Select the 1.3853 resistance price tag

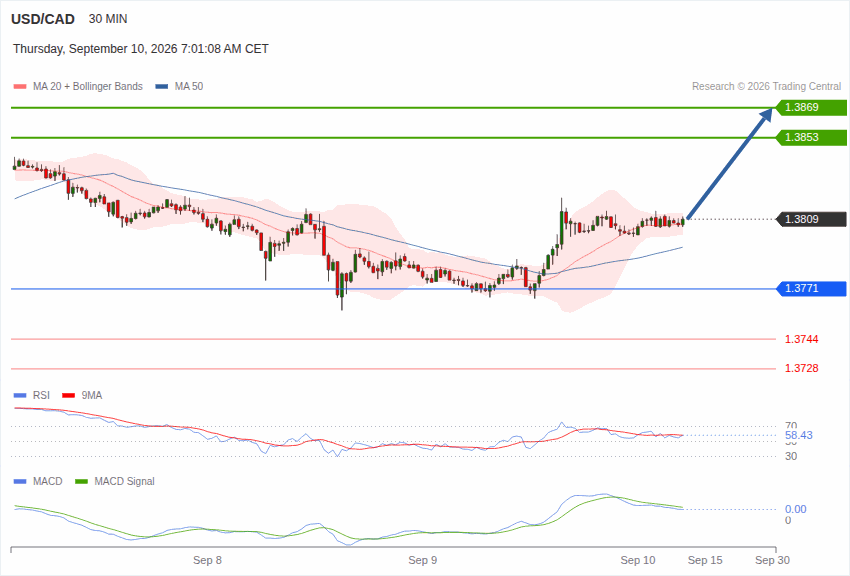(x=812, y=137)
